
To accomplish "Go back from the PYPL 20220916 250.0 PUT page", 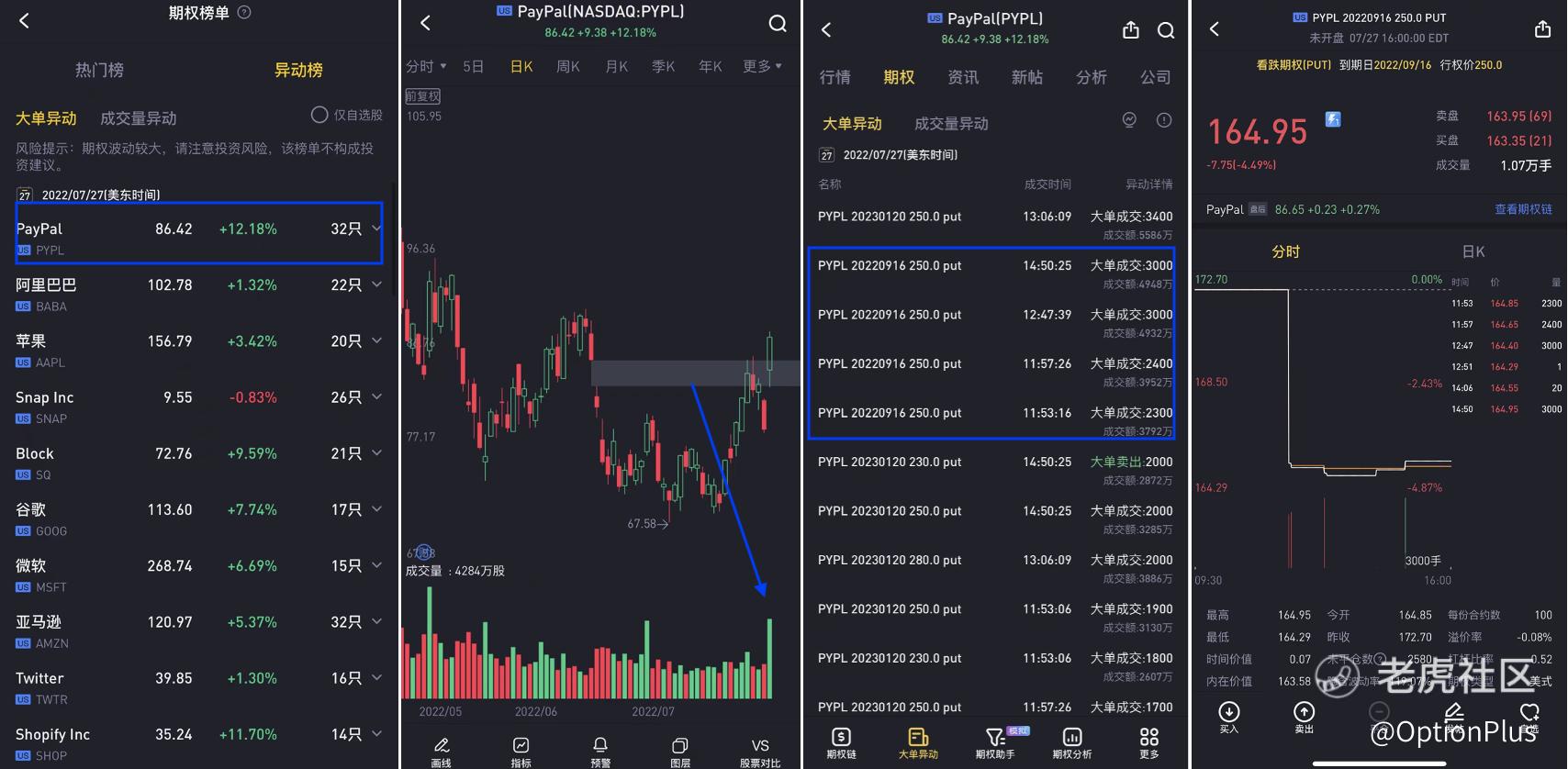I will tap(1214, 28).
